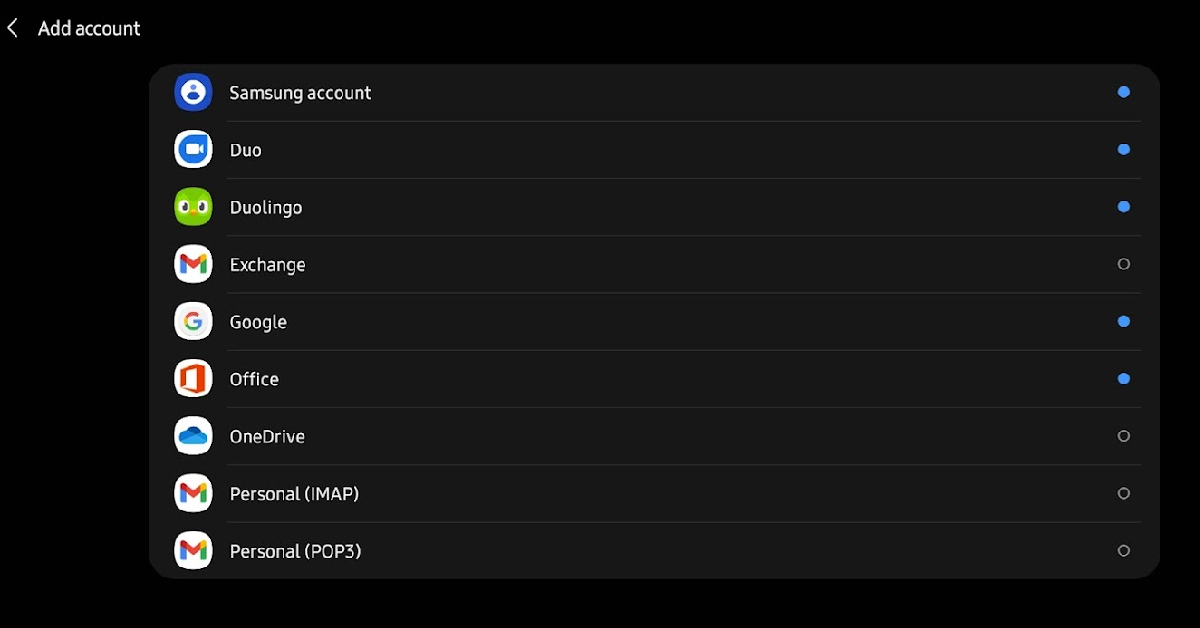
Task: Select the Duolingo account option
Action: pyautogui.click(x=654, y=207)
